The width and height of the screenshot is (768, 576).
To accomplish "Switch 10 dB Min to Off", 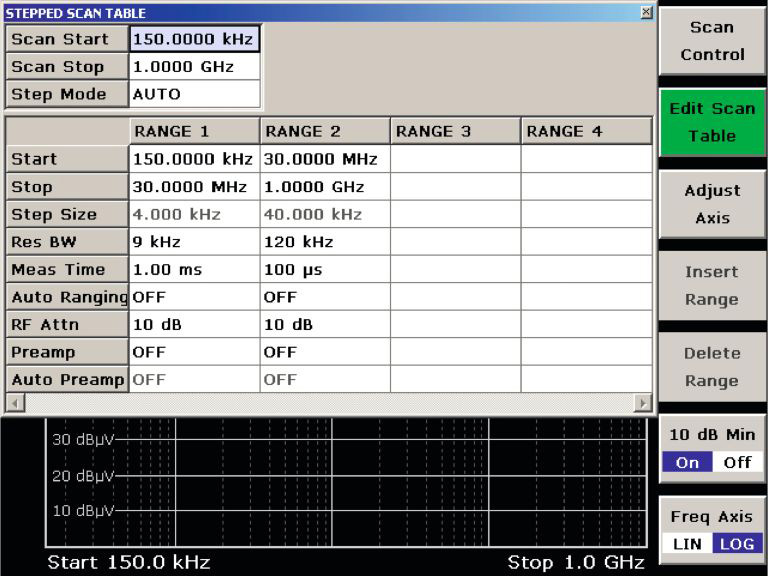I will click(737, 462).
